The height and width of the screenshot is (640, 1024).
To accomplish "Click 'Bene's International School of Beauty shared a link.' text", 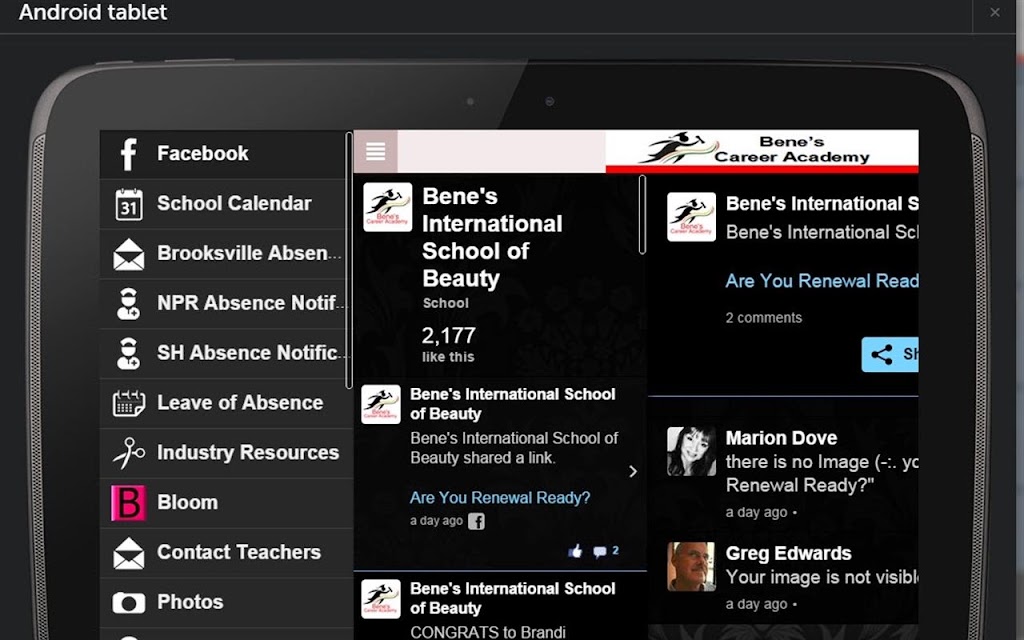I will pos(514,448).
